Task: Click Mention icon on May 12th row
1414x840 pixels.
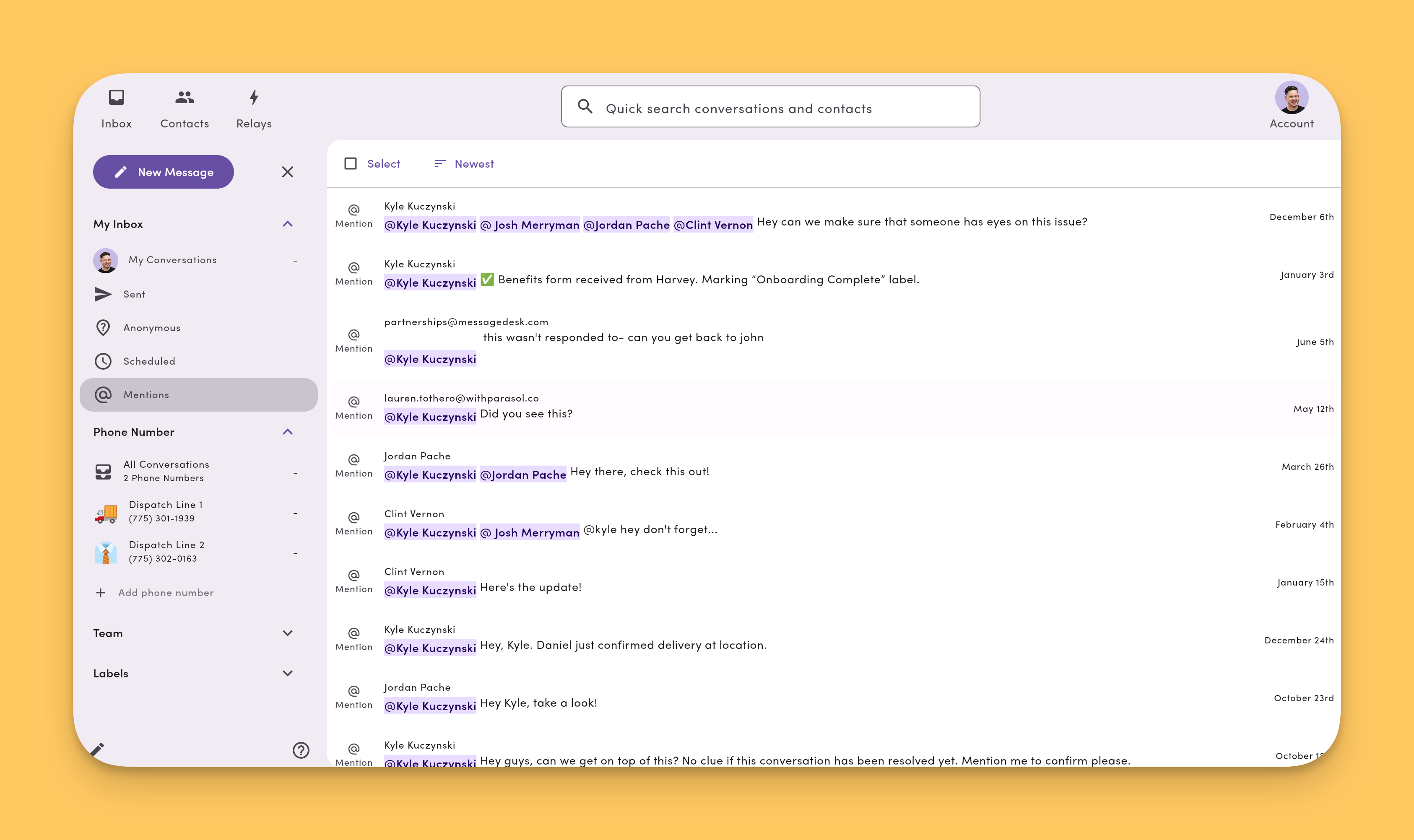Action: point(354,402)
